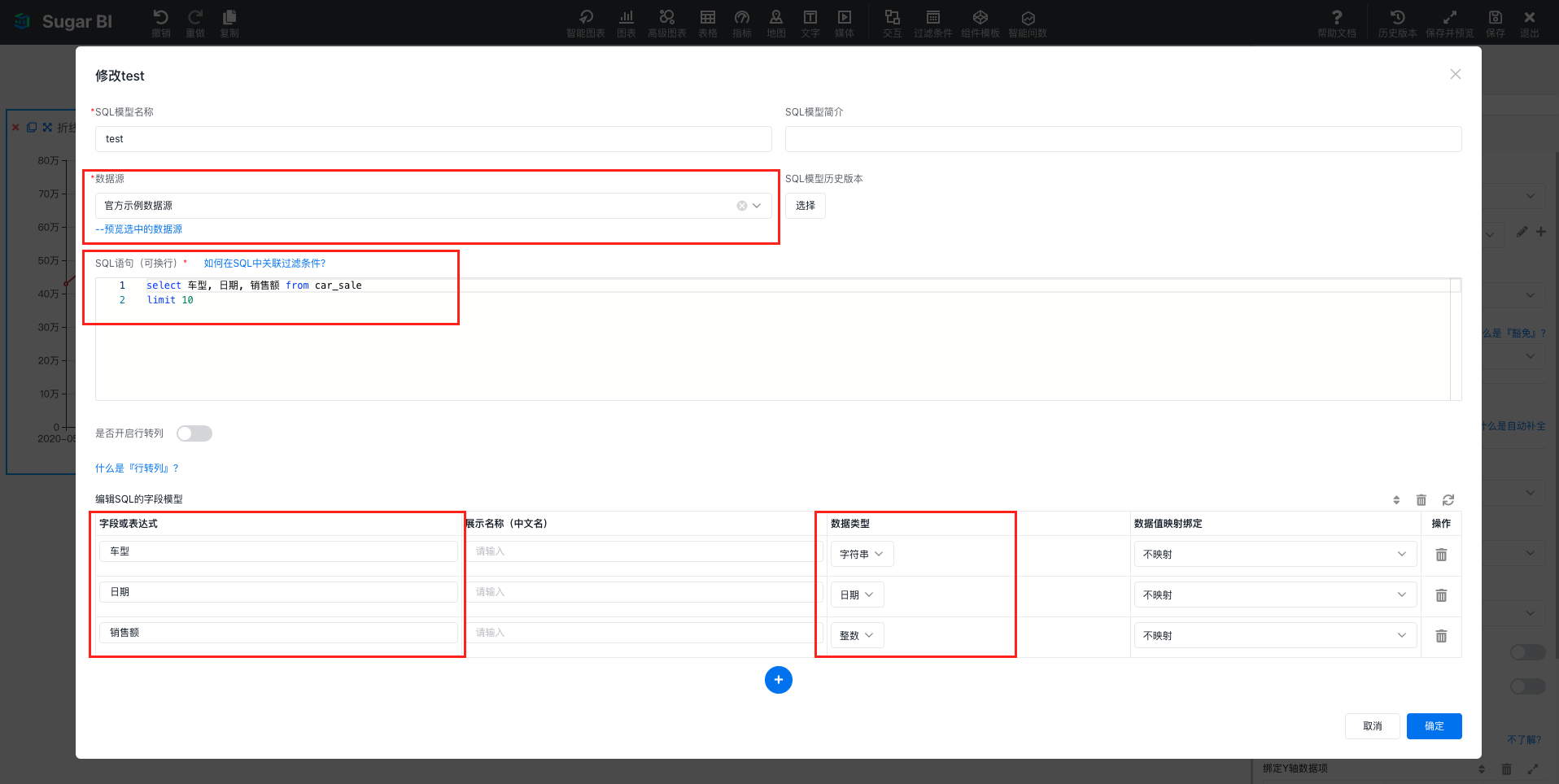1559x784 pixels.
Task: Delete the 销售额 field row
Action: (x=1441, y=636)
